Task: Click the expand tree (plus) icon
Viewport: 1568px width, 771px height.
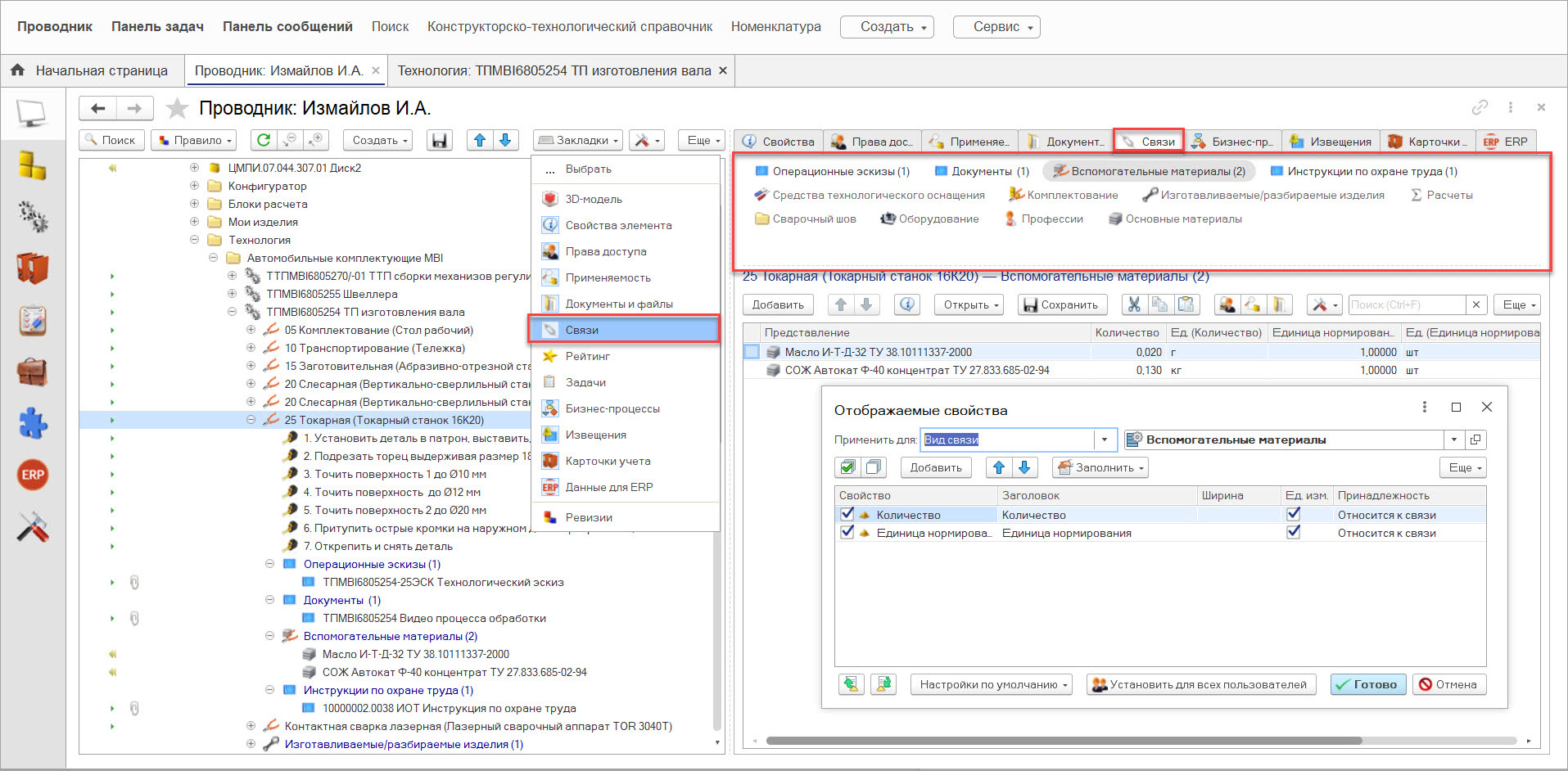Action: [316, 140]
